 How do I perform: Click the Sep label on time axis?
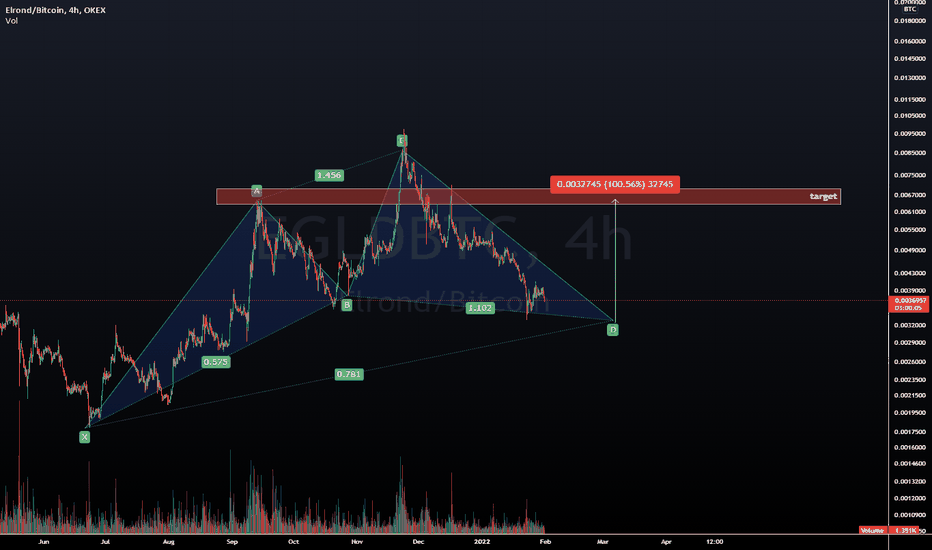pos(232,542)
